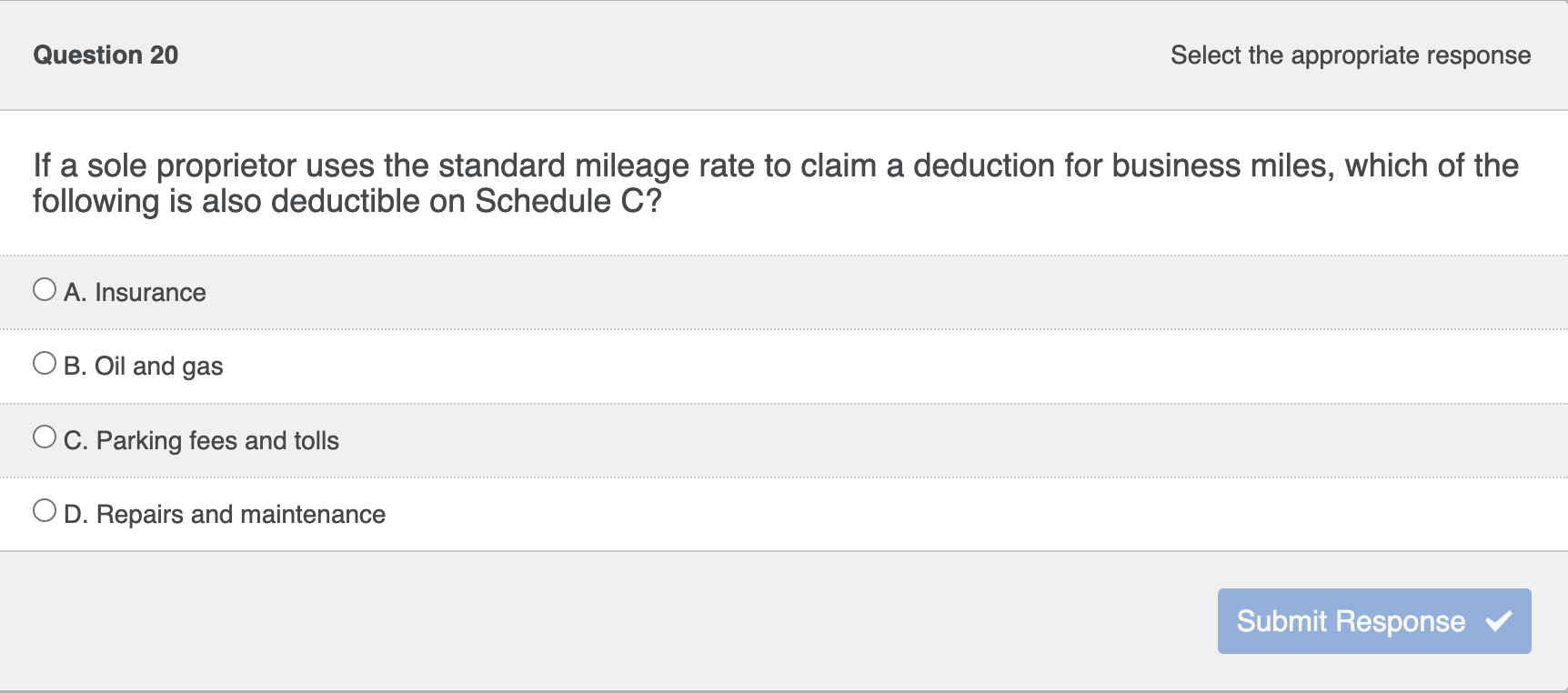Click the Question 20 header label

(x=106, y=55)
